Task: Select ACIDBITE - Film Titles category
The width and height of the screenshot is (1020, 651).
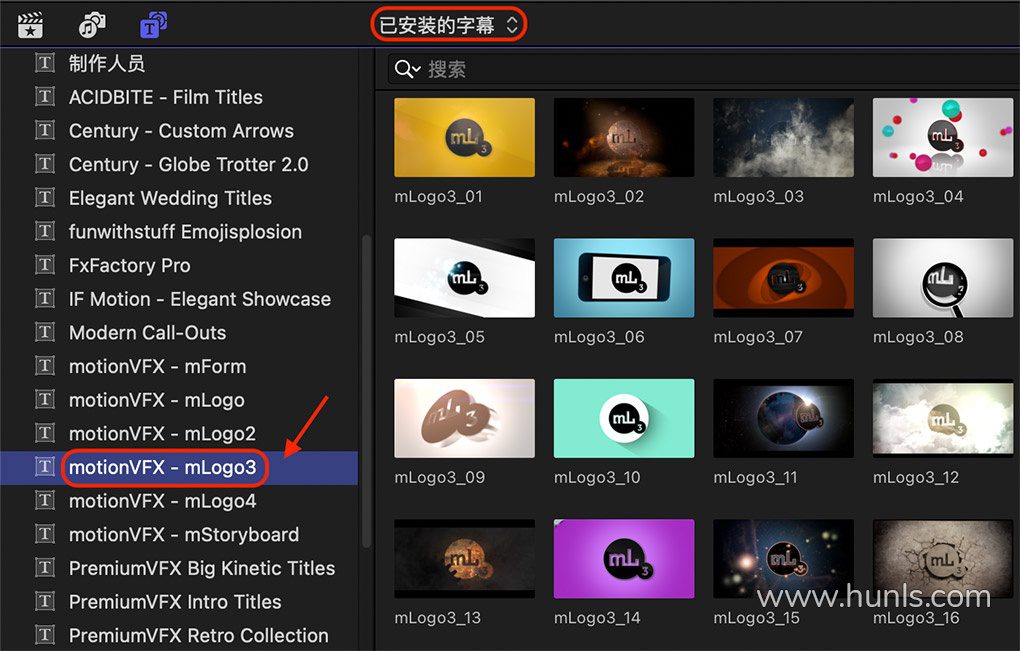Action: pos(179,97)
